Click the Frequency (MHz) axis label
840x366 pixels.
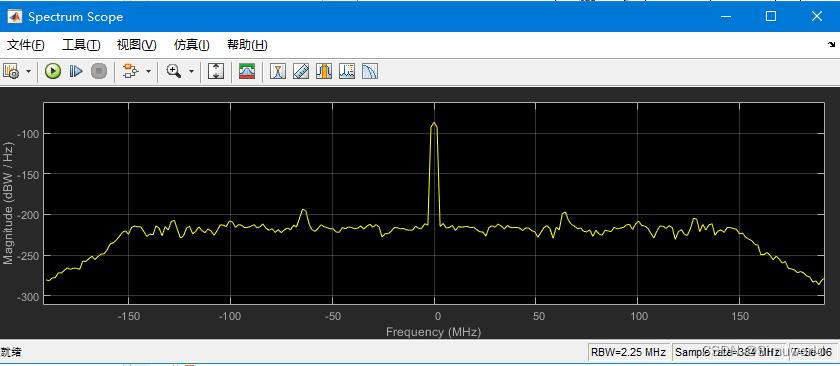[433, 332]
